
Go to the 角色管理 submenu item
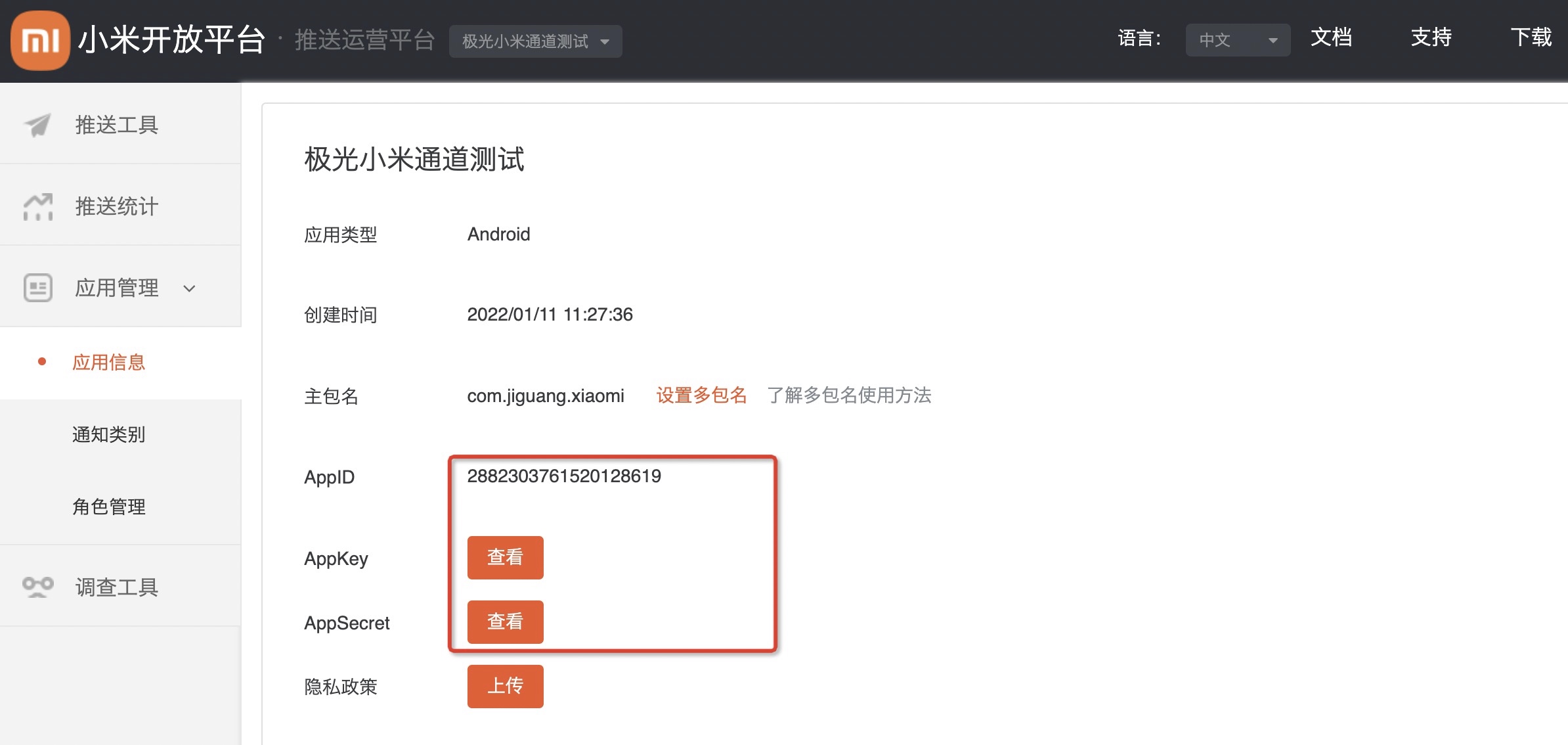[x=108, y=507]
